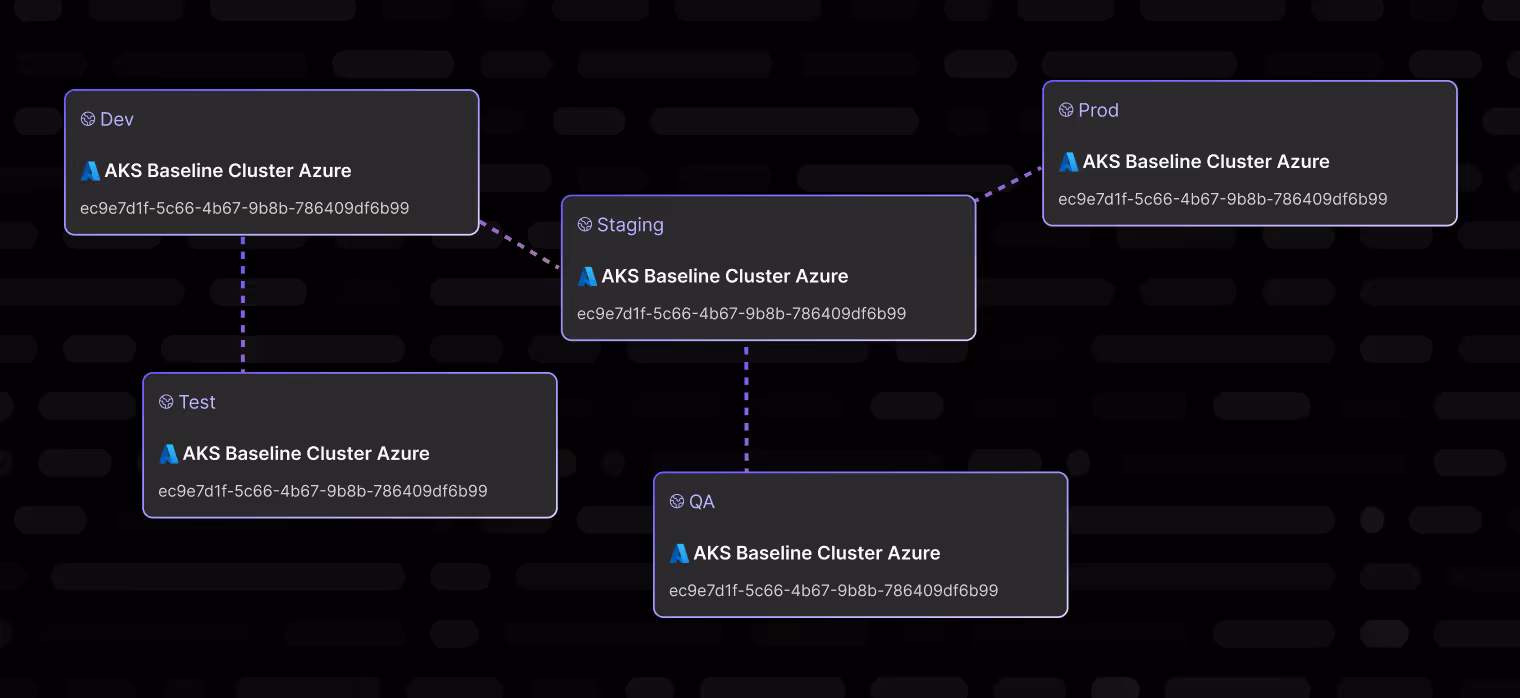The image size is (1520, 698).
Task: Click the ID ec9e7d1f text in QA card
Action: click(834, 590)
